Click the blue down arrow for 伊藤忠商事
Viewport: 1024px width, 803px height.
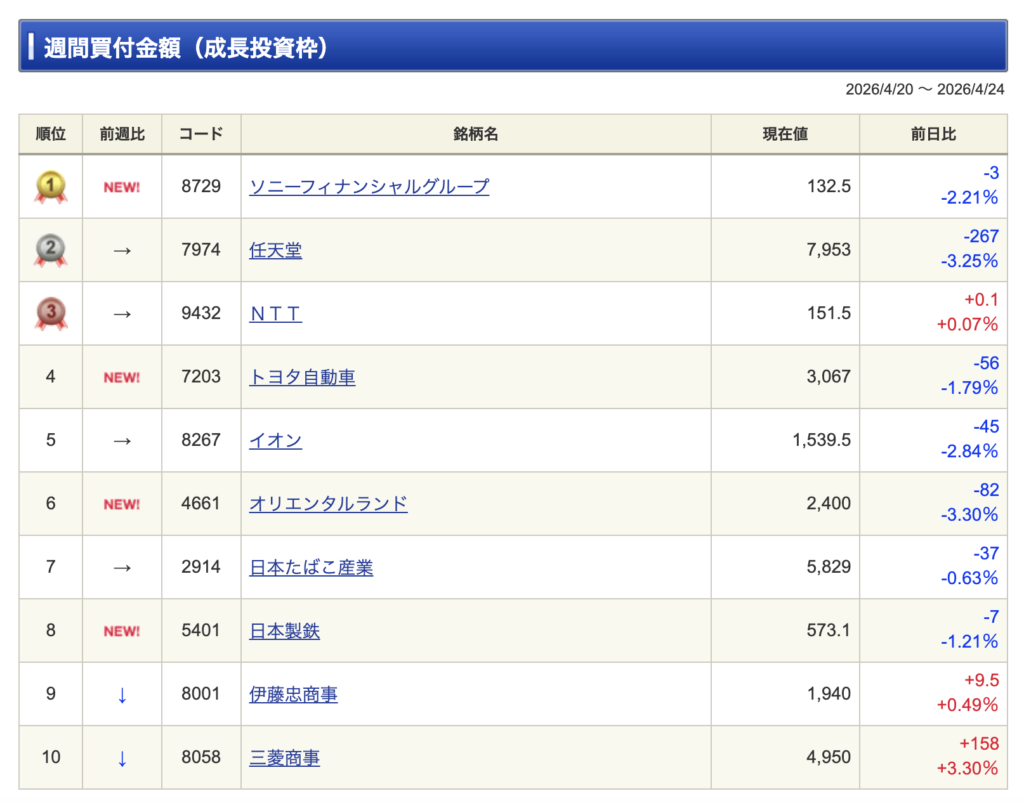pyautogui.click(x=122, y=695)
